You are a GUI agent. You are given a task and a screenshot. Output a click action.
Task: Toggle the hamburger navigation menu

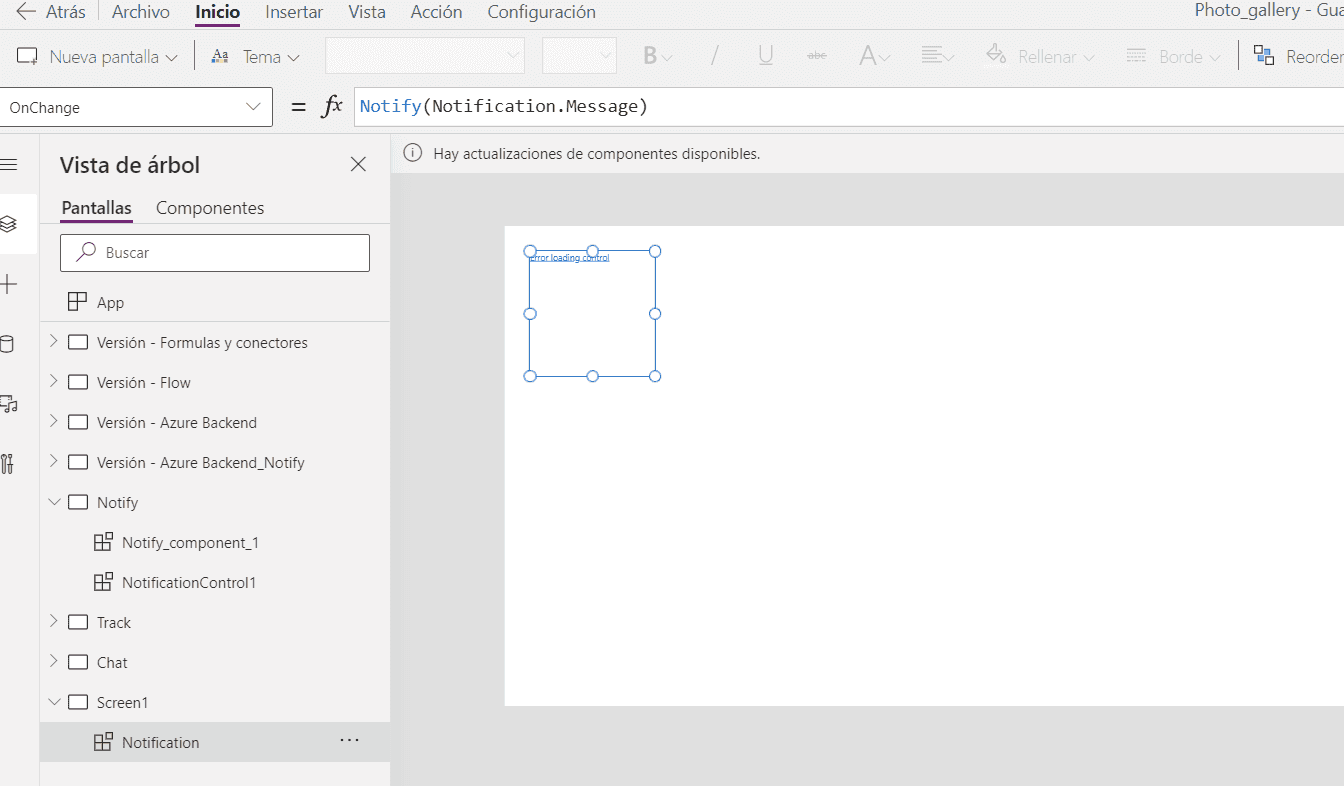pos(8,164)
